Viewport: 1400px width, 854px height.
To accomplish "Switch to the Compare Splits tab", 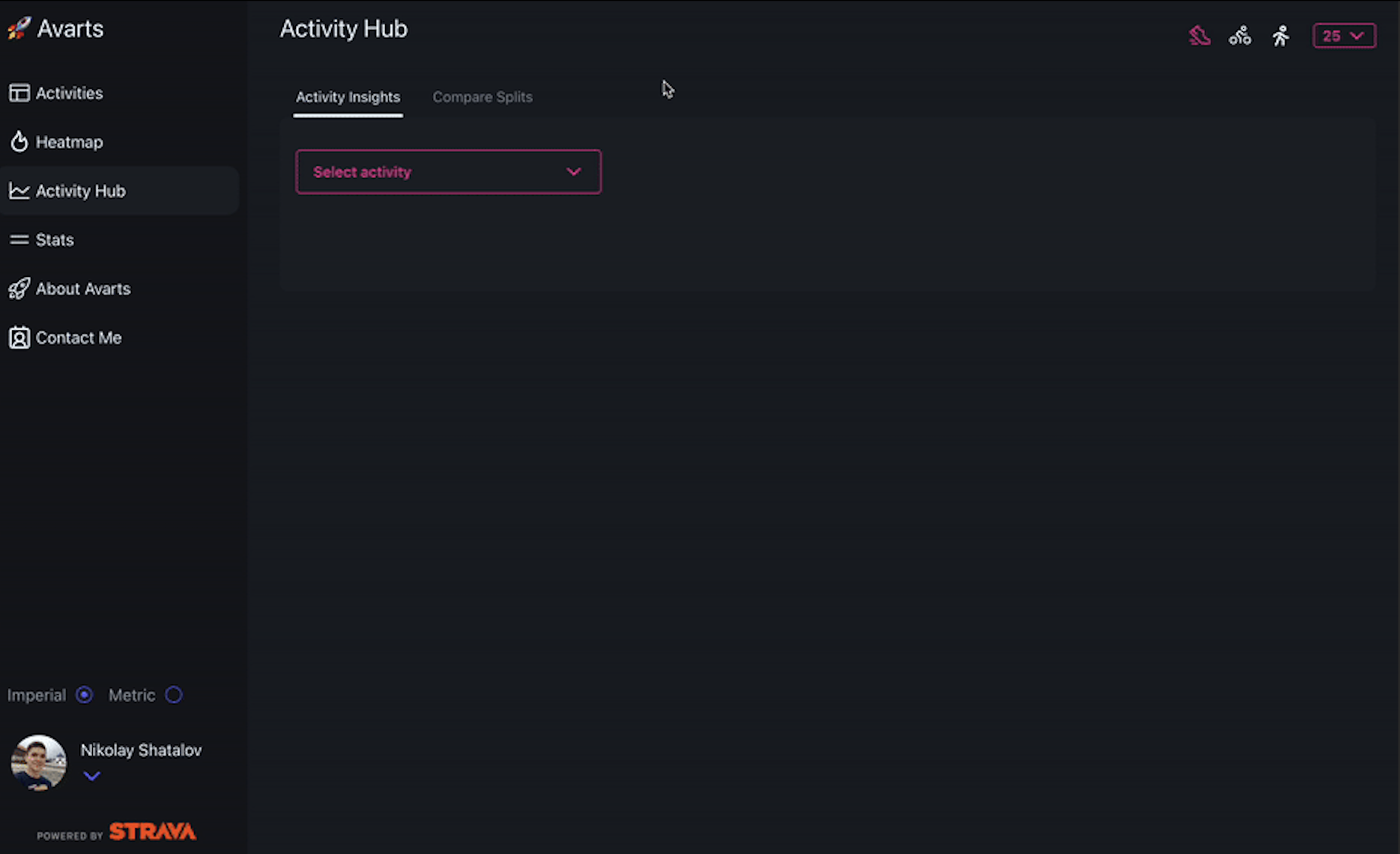I will 482,97.
